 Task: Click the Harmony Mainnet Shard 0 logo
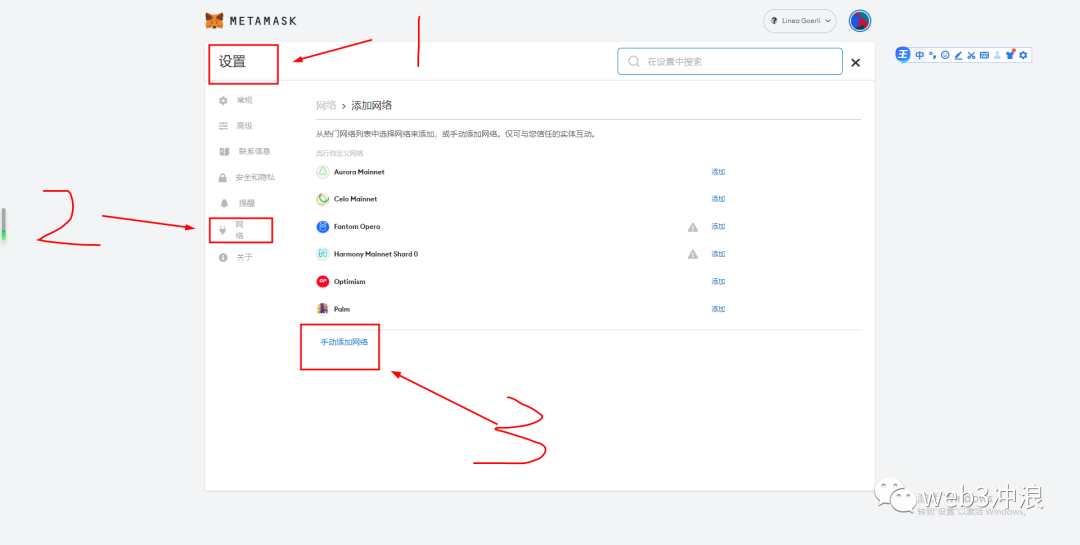click(322, 254)
